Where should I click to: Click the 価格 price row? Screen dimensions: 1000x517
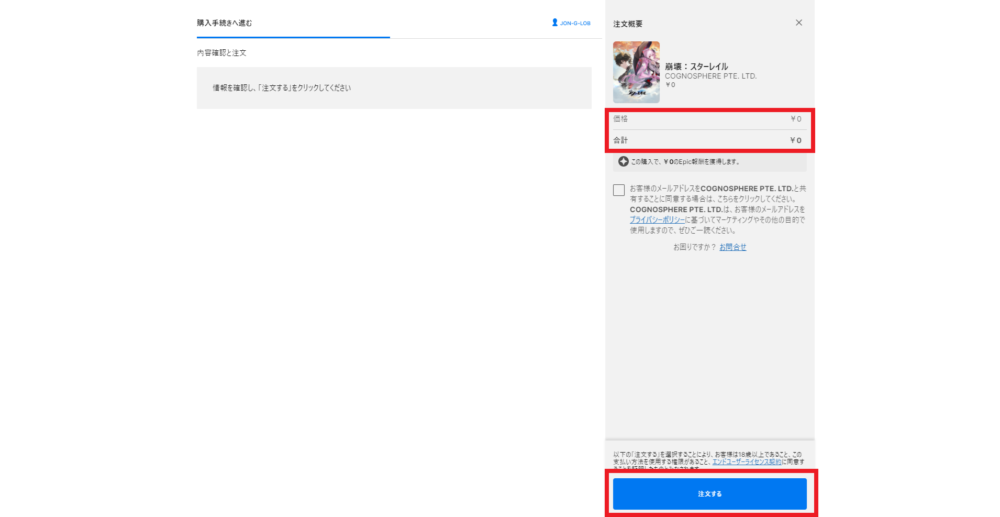[708, 119]
